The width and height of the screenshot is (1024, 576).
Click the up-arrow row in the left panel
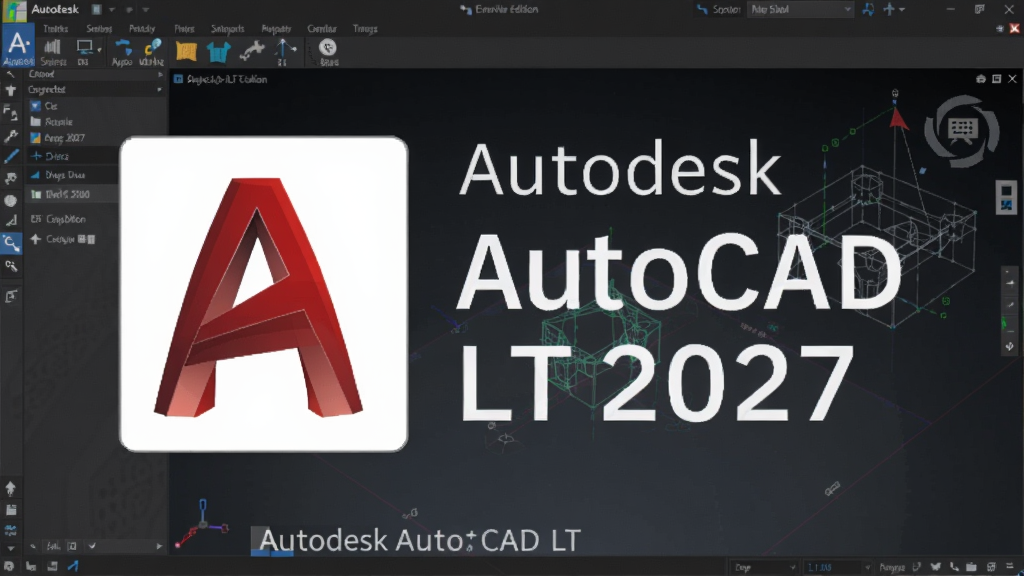tap(72, 240)
